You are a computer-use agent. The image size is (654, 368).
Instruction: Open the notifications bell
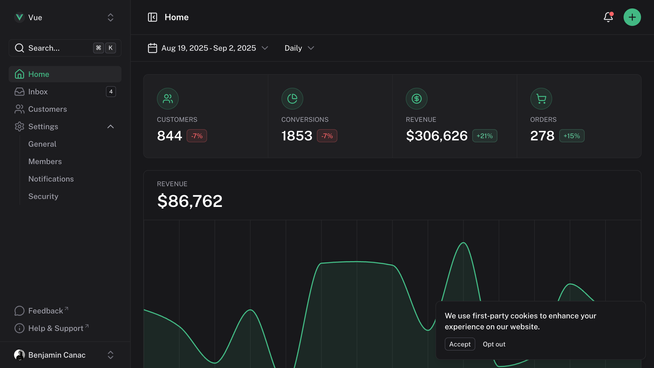608,17
